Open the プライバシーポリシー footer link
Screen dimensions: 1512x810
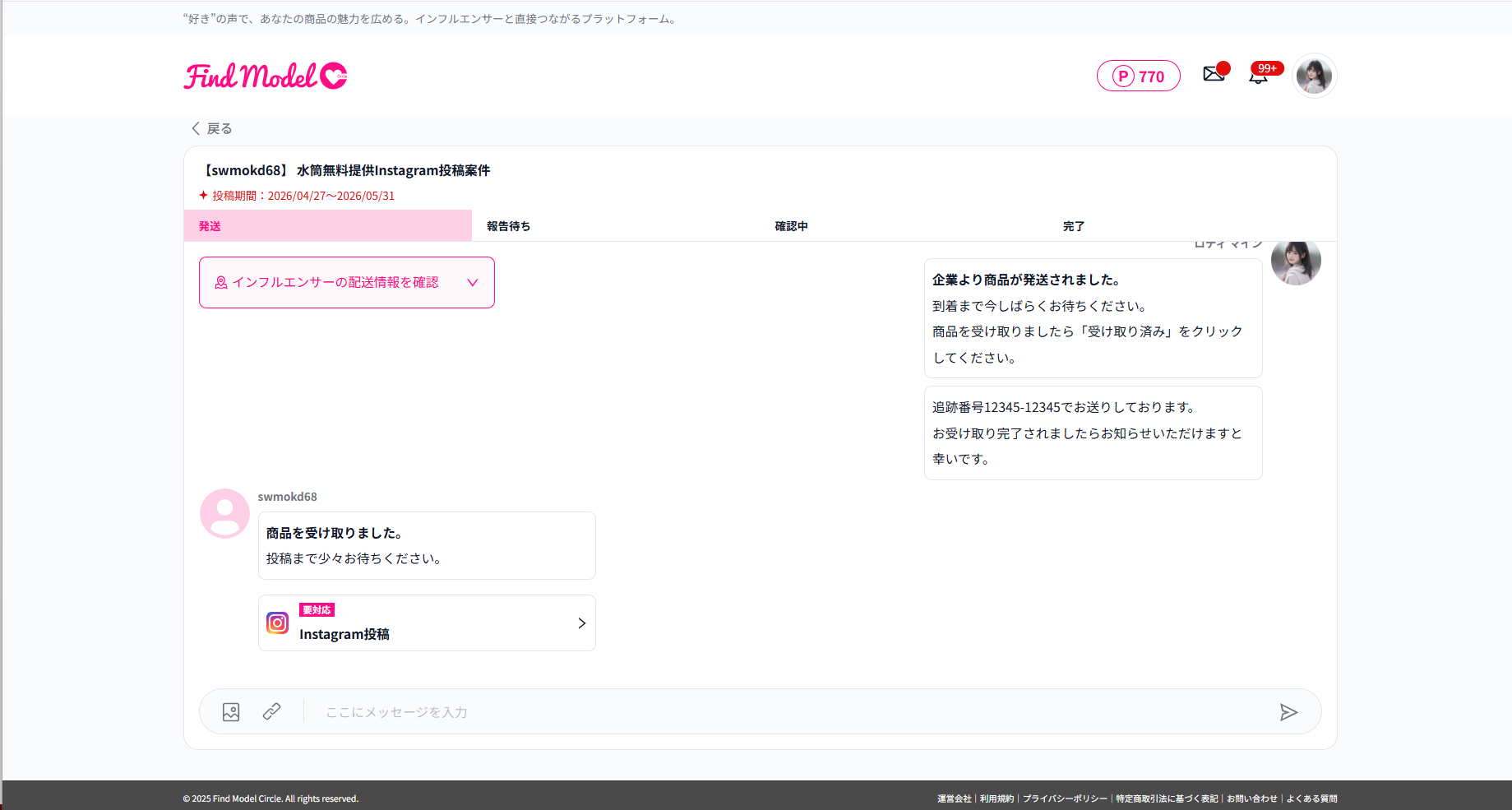pyautogui.click(x=1065, y=798)
